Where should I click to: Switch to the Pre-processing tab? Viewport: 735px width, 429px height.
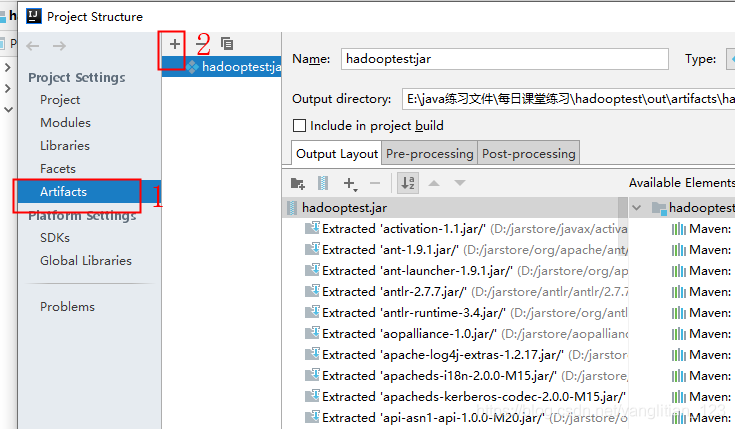[429, 154]
